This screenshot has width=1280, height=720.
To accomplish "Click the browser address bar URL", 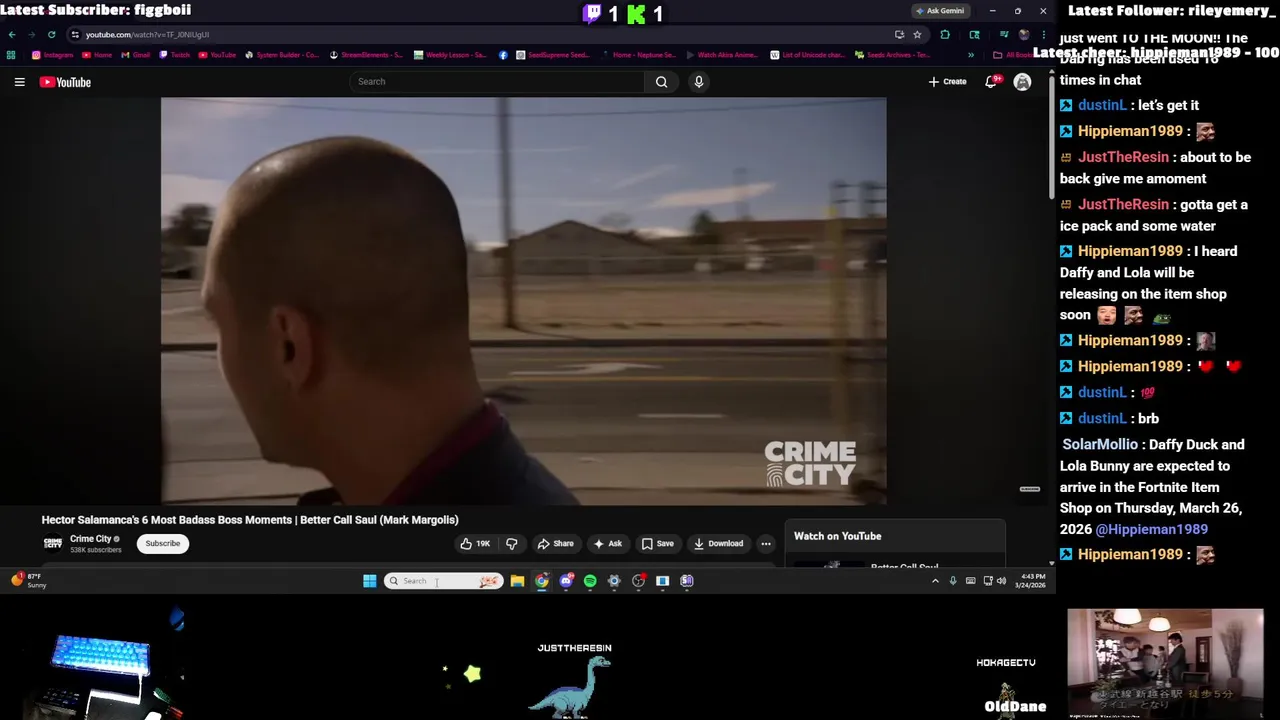I will coord(147,35).
